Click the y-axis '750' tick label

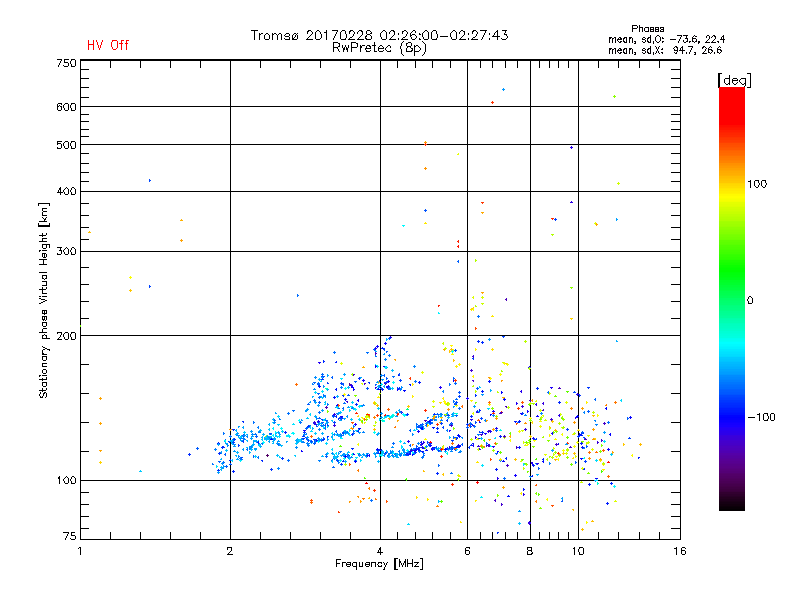(66, 63)
